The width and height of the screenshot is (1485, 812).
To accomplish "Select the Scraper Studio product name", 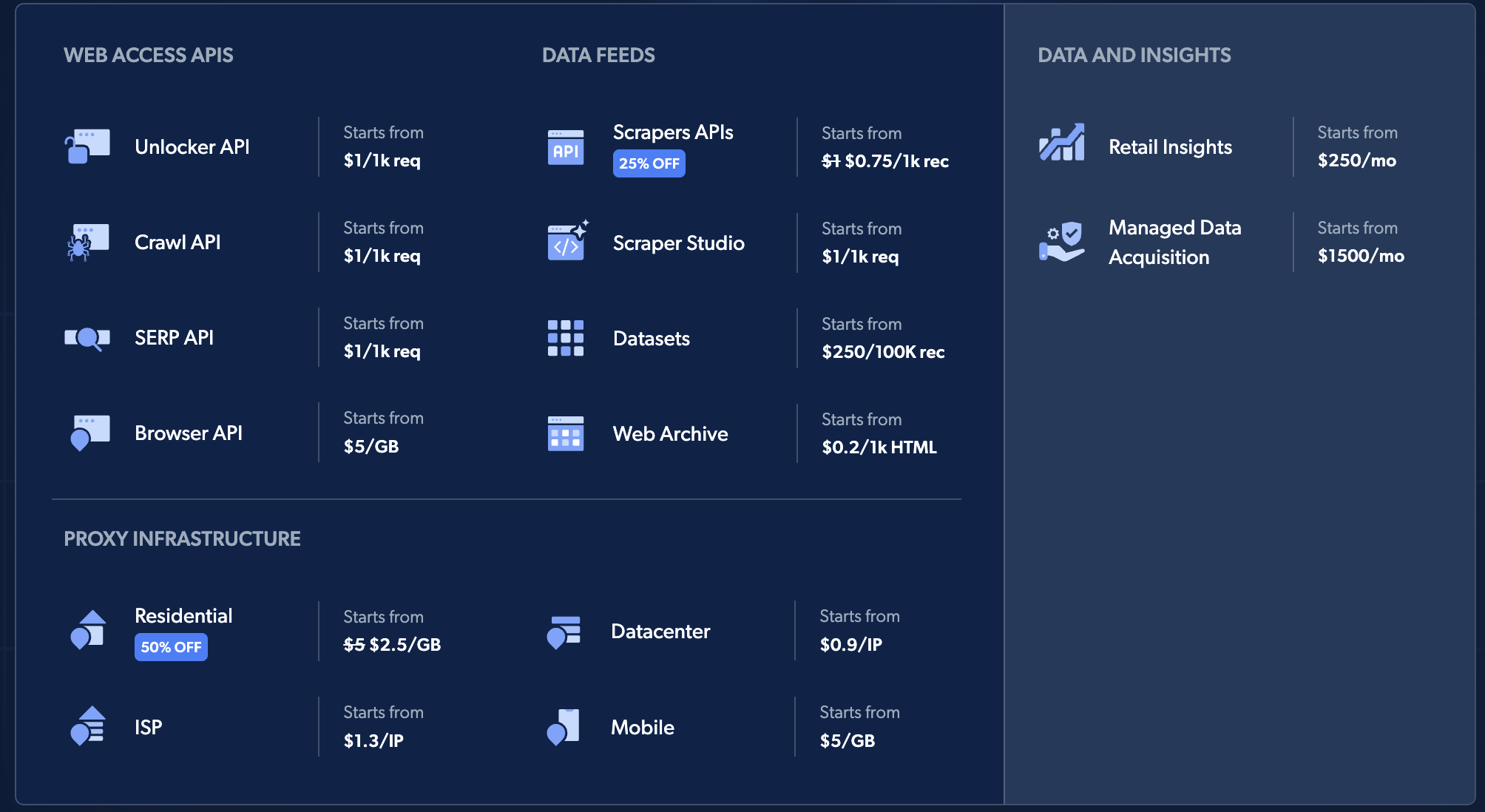I will [x=678, y=243].
